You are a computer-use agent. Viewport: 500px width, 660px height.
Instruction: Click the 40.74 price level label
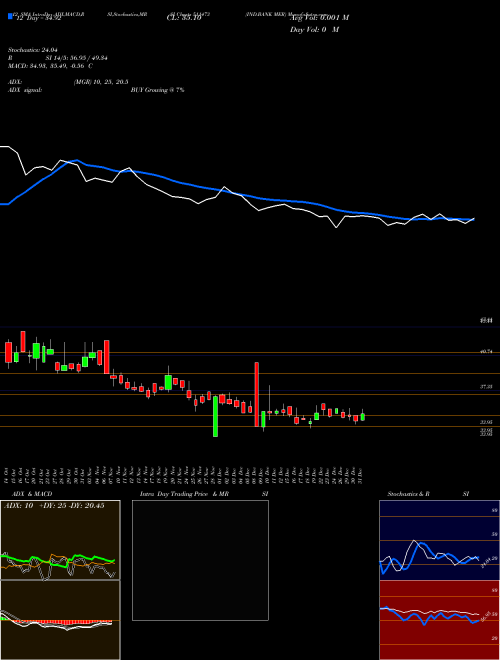pyautogui.click(x=486, y=351)
